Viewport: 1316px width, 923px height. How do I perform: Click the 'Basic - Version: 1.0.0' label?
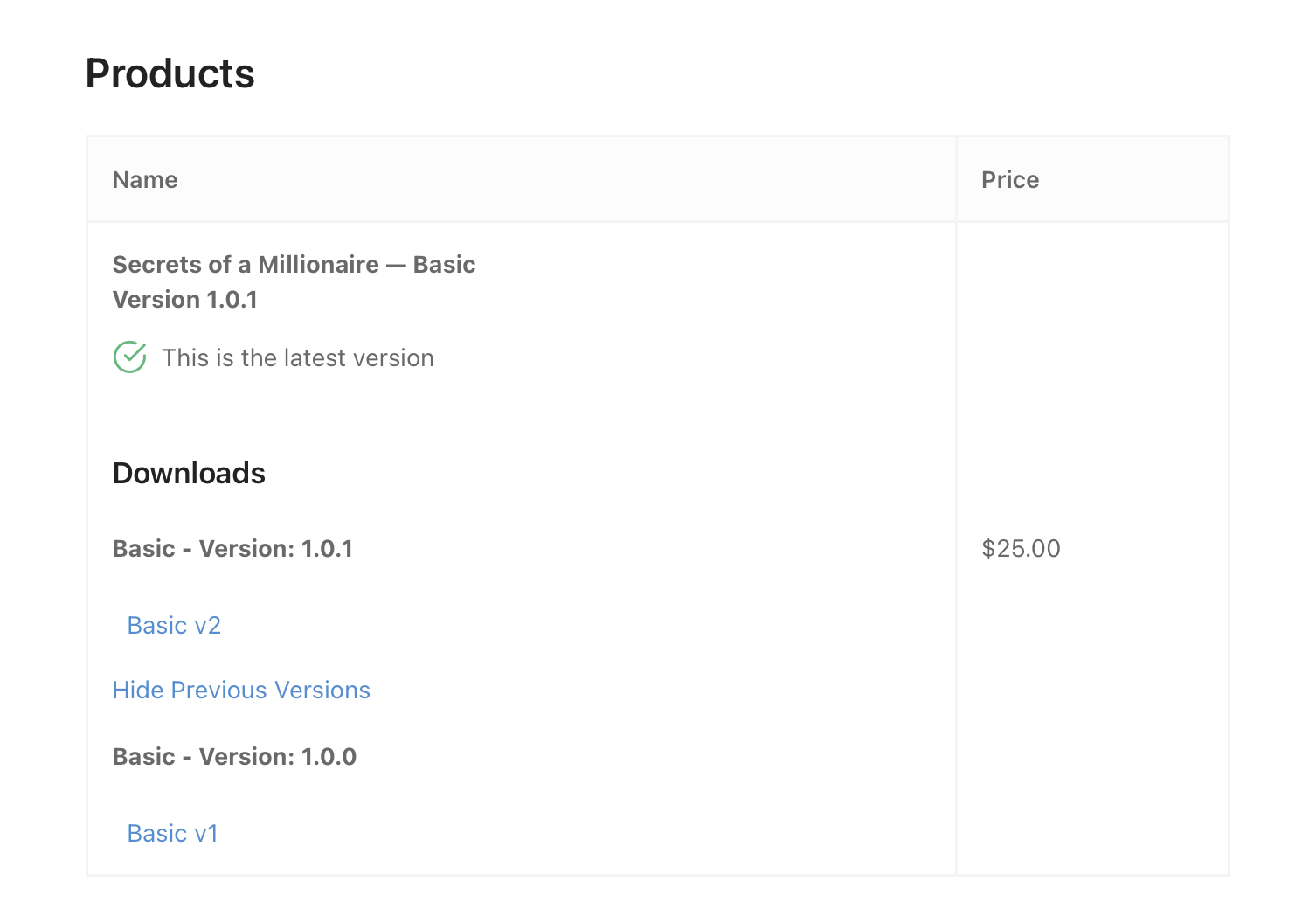point(234,757)
